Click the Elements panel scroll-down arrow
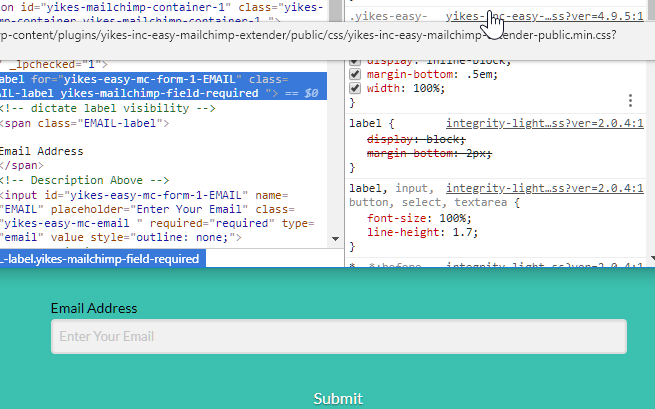The image size is (655, 409). coord(335,239)
